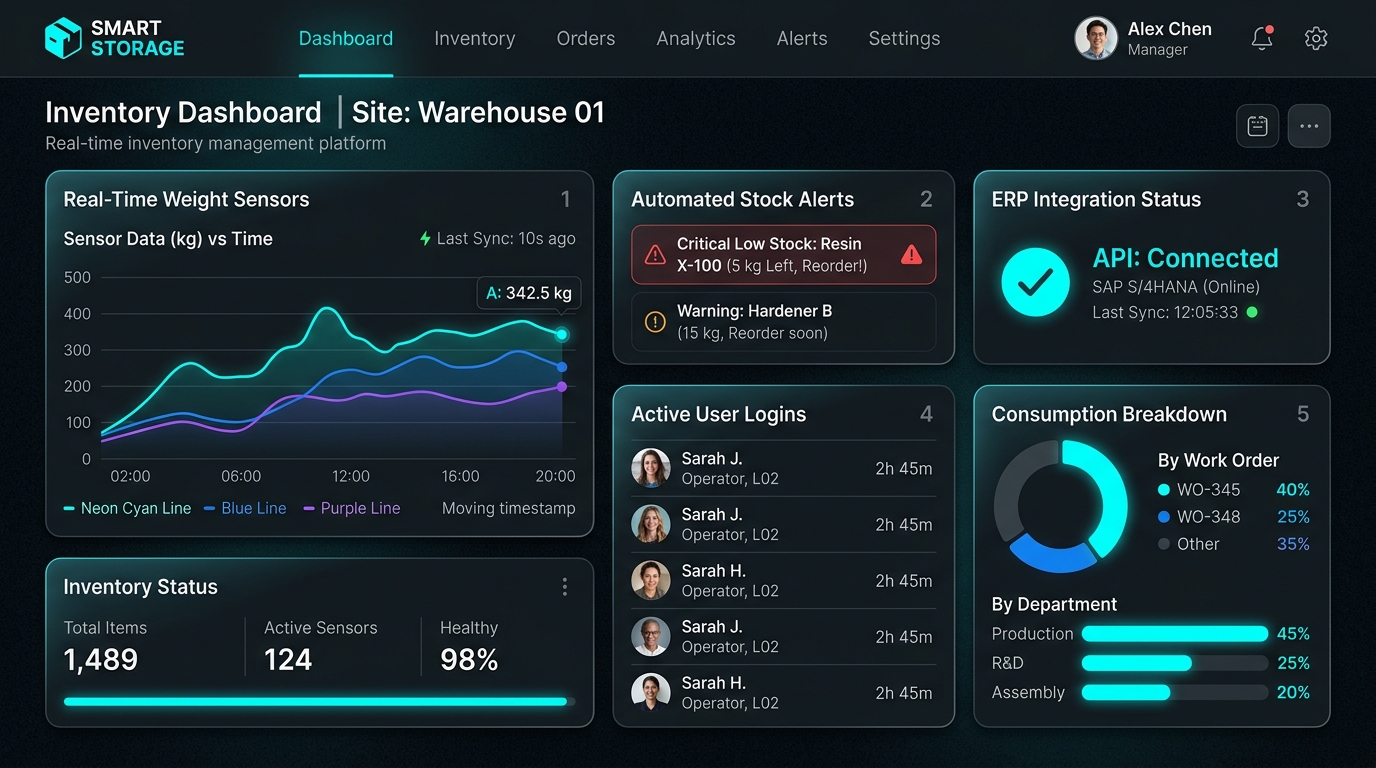Click the outlined triangle icon beside Critical Low Stock

coord(655,255)
